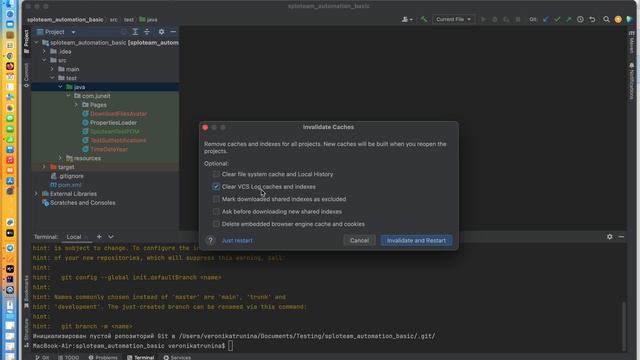Switch to the Local terminal tab

[x=74, y=237]
